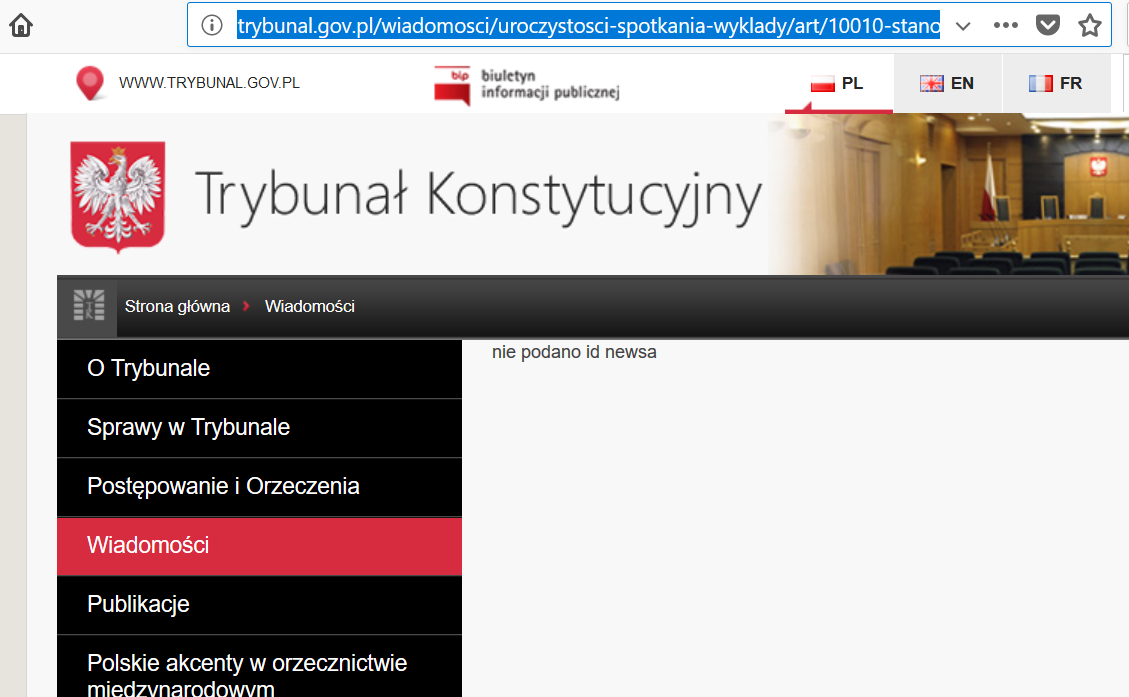This screenshot has height=697, width=1129.
Task: Click the Polish eagle emblem logo
Action: 118,196
